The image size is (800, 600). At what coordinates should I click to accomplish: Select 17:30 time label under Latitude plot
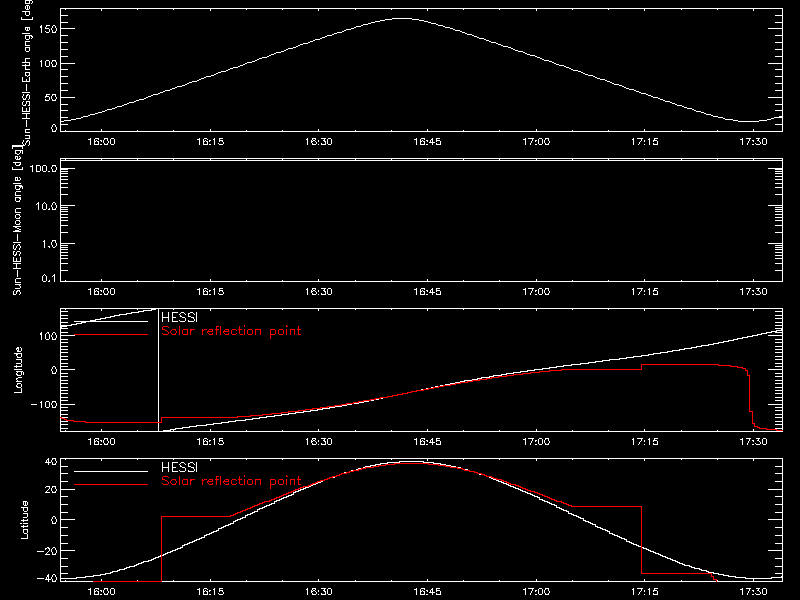click(x=753, y=592)
